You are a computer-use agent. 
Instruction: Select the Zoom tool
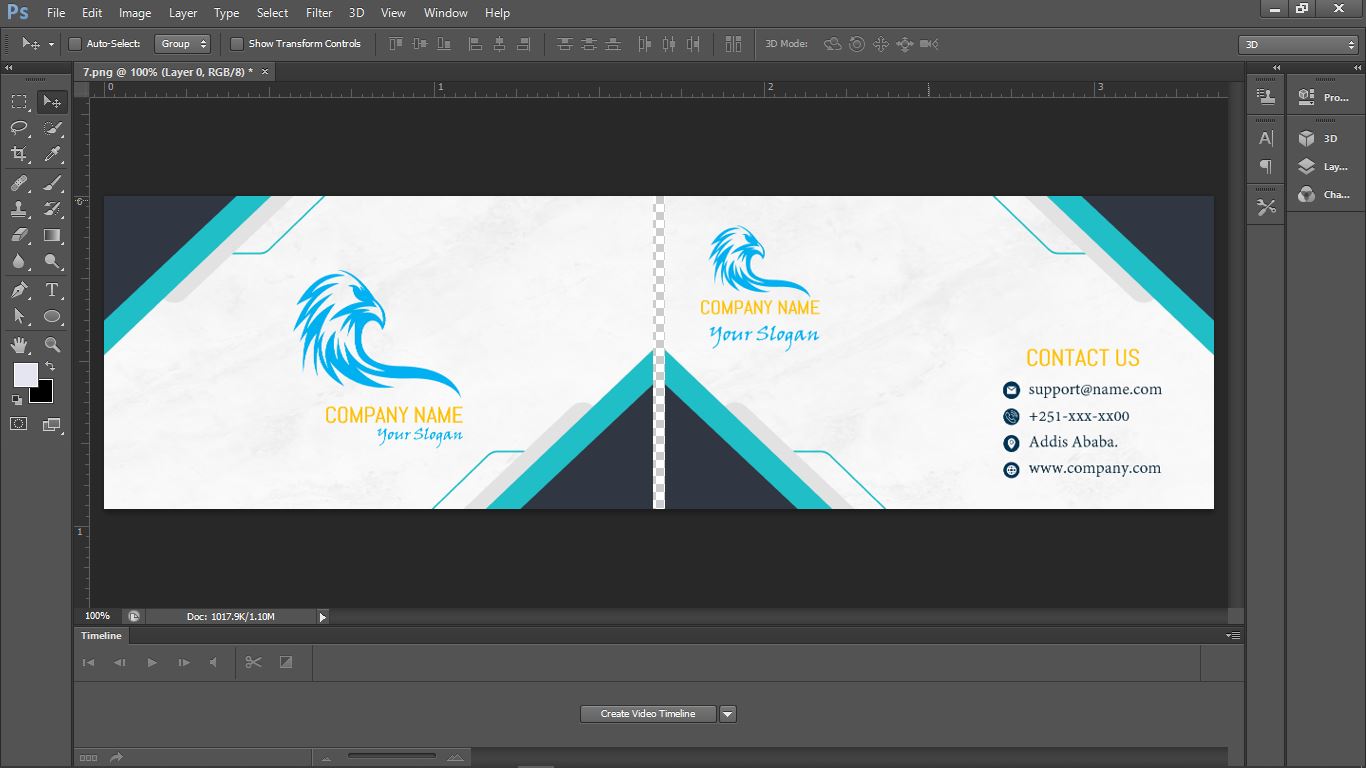click(x=52, y=345)
